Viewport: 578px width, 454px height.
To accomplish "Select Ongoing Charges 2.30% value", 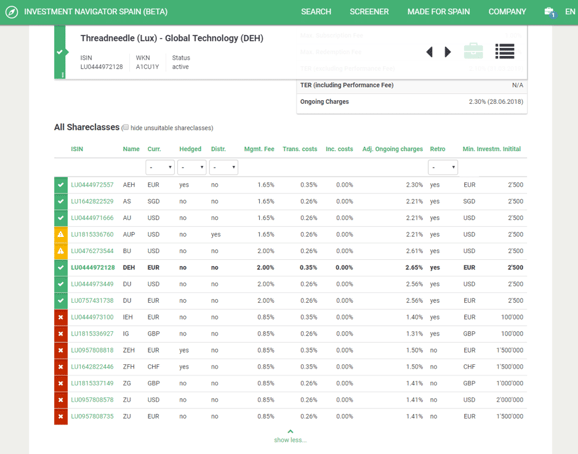I will coord(496,102).
